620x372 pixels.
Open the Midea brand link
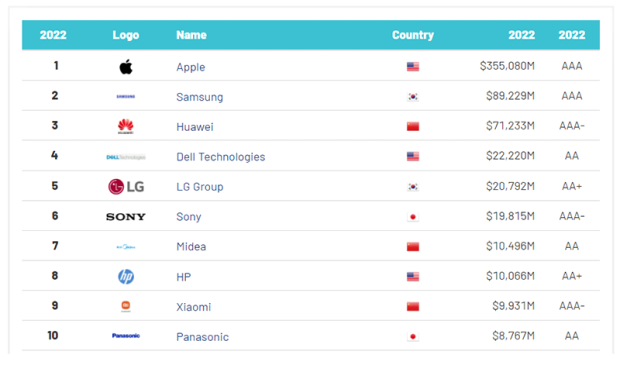tap(191, 247)
